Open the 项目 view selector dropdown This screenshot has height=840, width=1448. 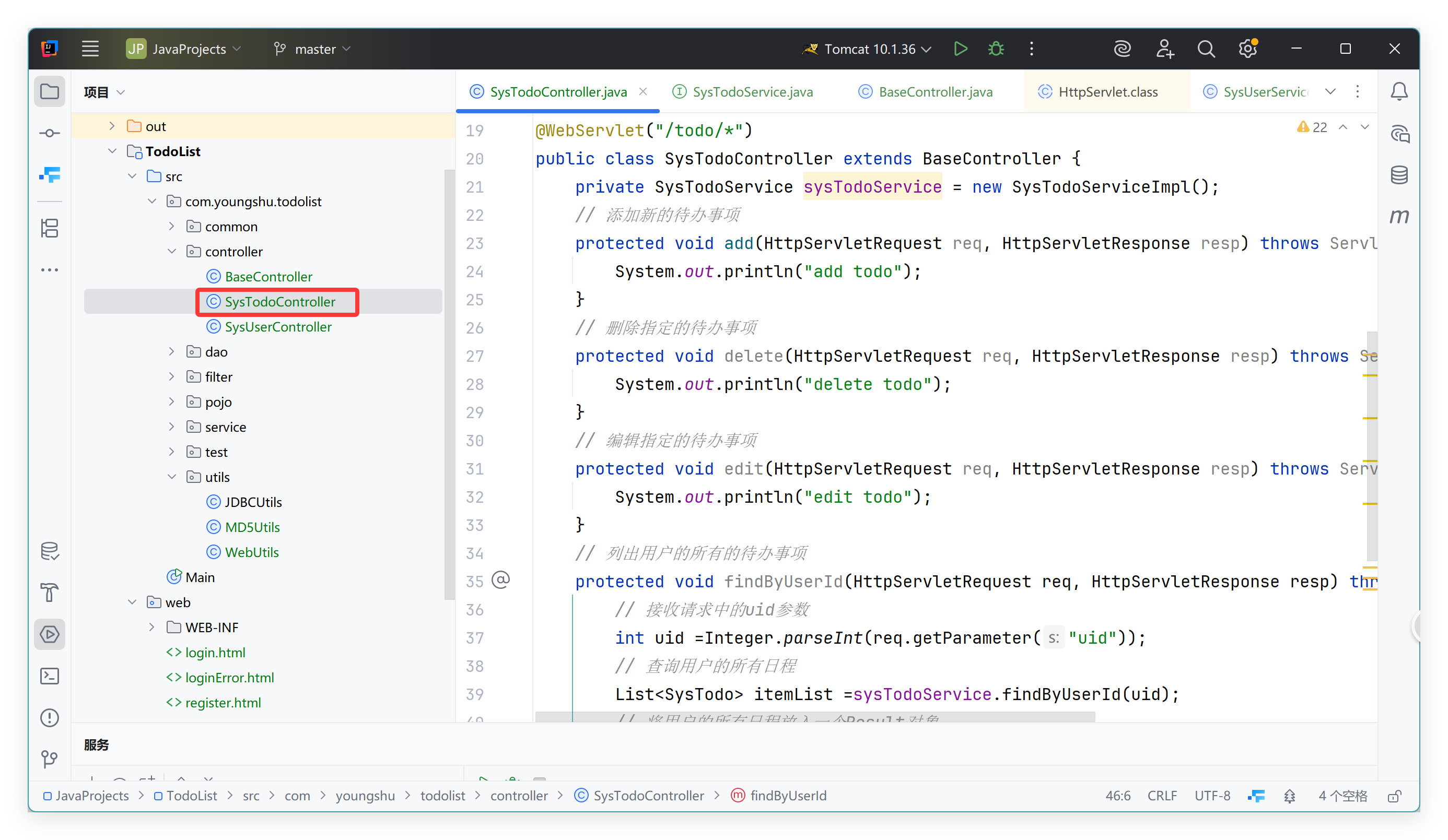(104, 92)
